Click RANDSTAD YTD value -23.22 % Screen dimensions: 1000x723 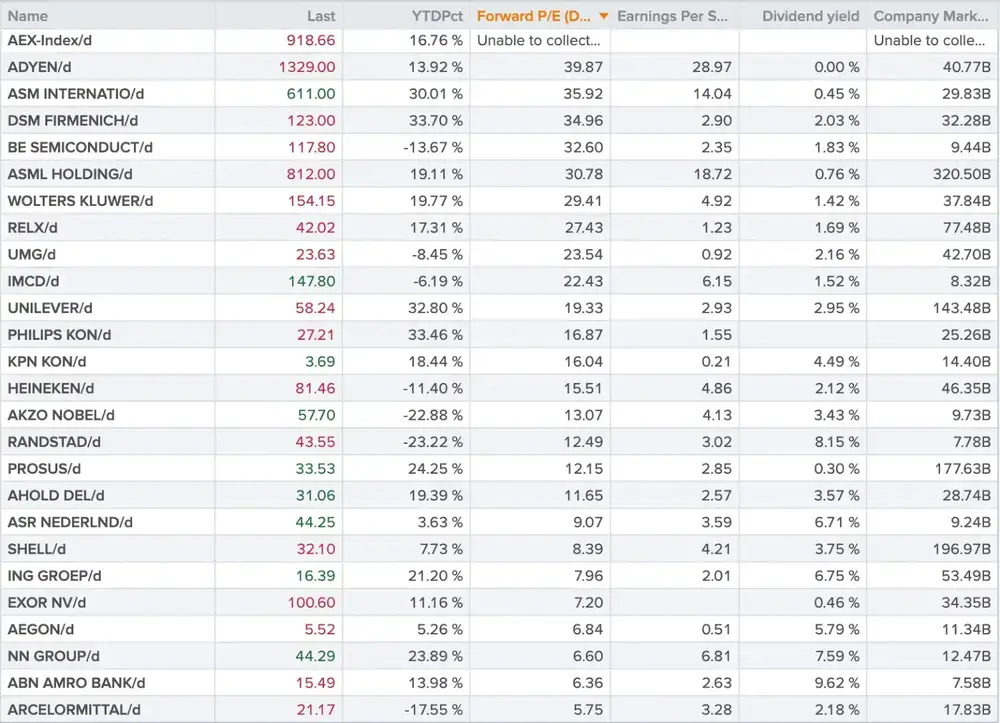(x=433, y=442)
